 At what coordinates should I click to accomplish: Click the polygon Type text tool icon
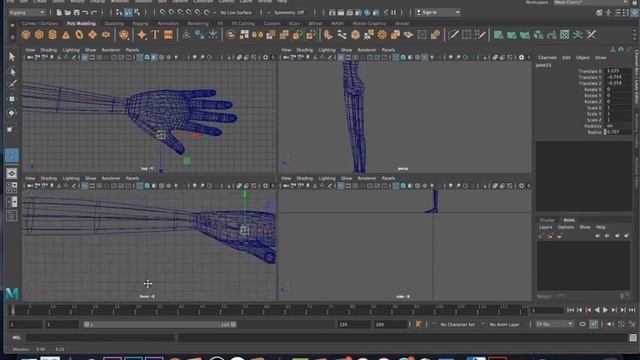point(155,35)
